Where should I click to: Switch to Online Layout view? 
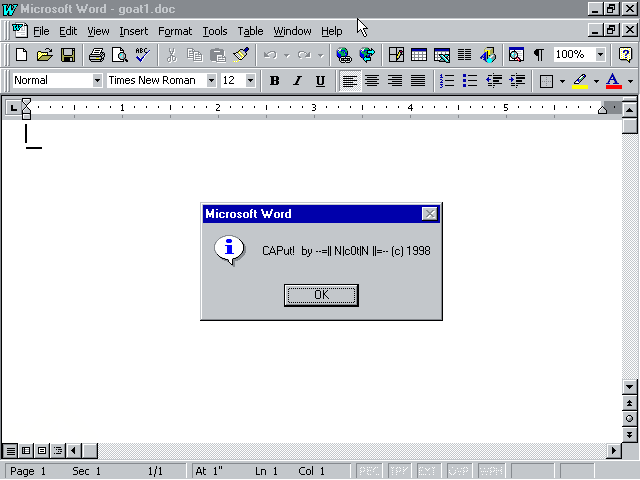(x=26, y=451)
